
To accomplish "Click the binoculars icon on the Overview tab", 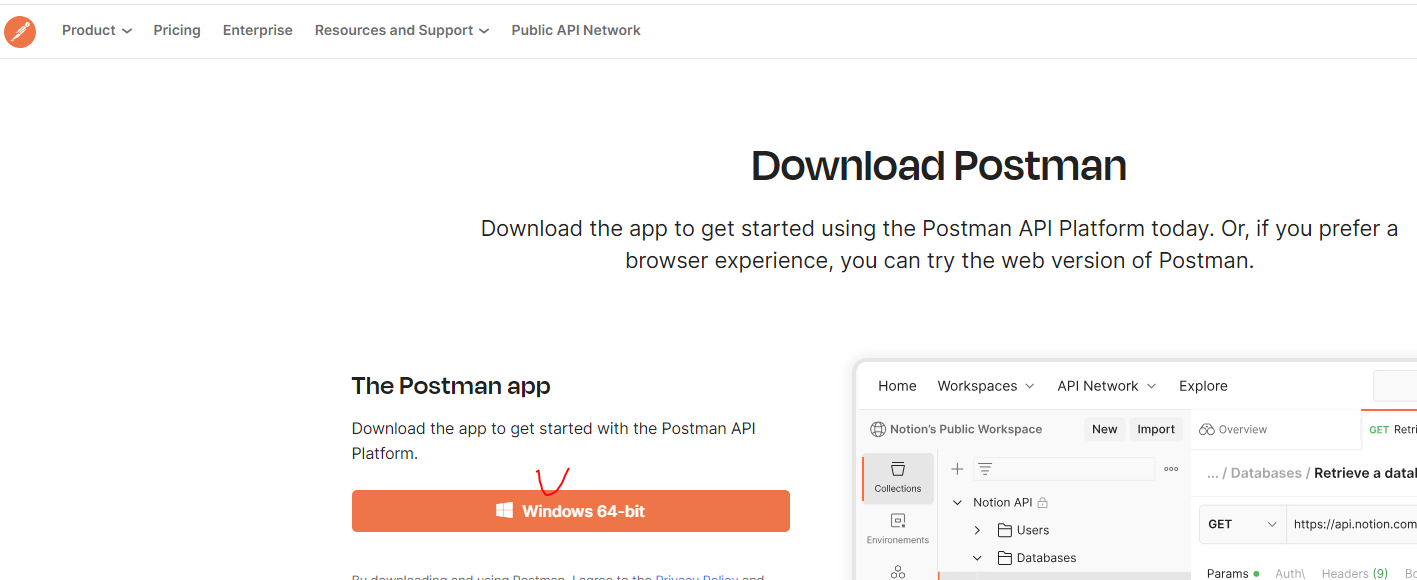I will coord(1206,429).
